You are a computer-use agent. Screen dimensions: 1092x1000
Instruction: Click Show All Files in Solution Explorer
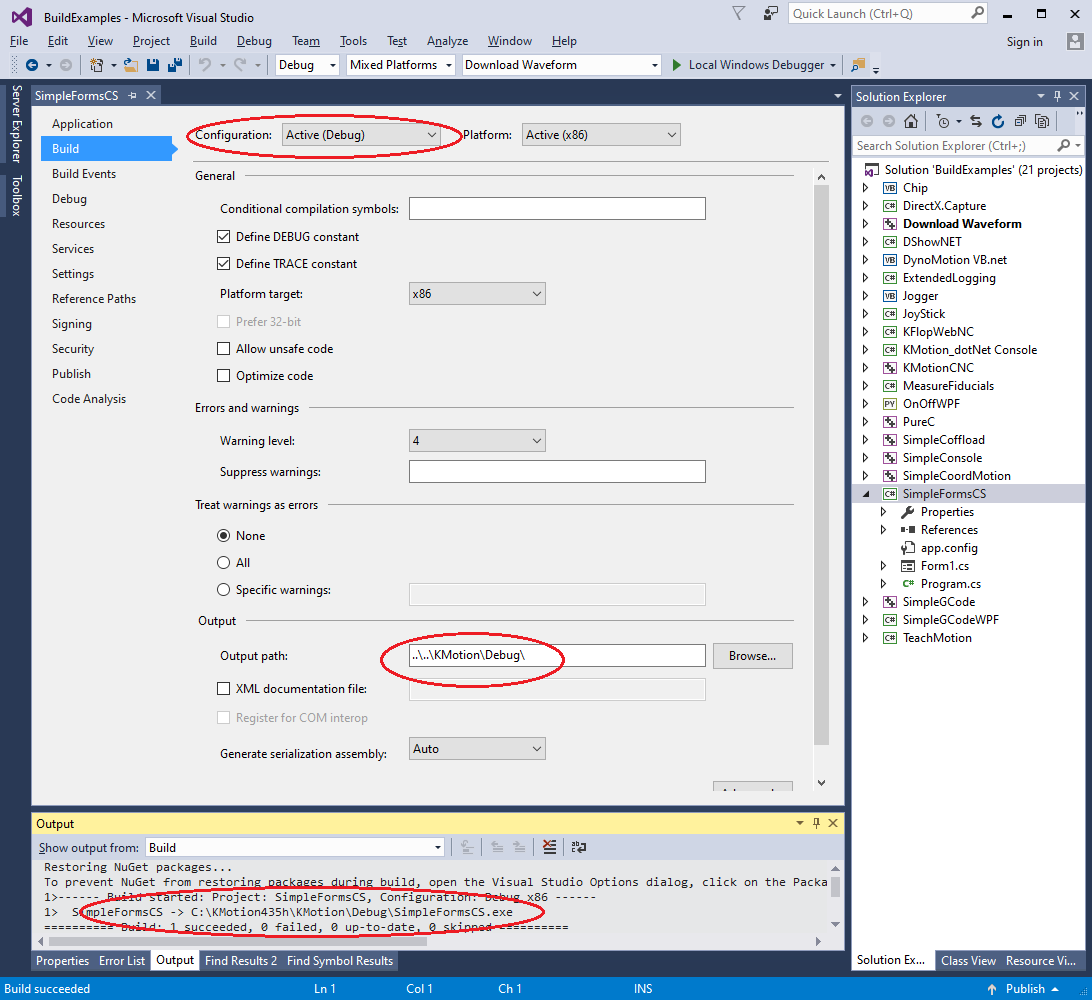(x=1042, y=121)
